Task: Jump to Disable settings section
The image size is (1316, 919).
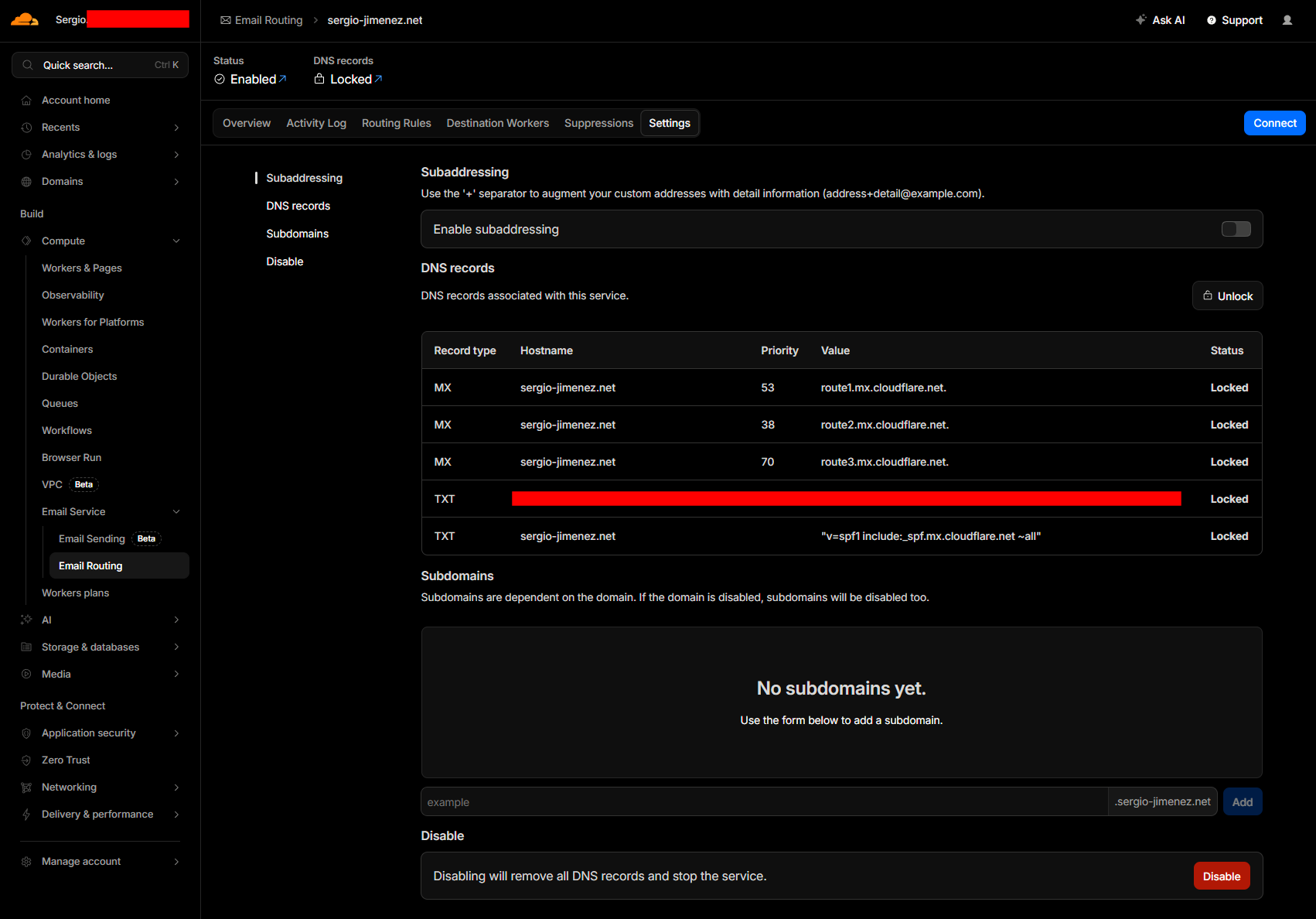Action: coord(285,261)
